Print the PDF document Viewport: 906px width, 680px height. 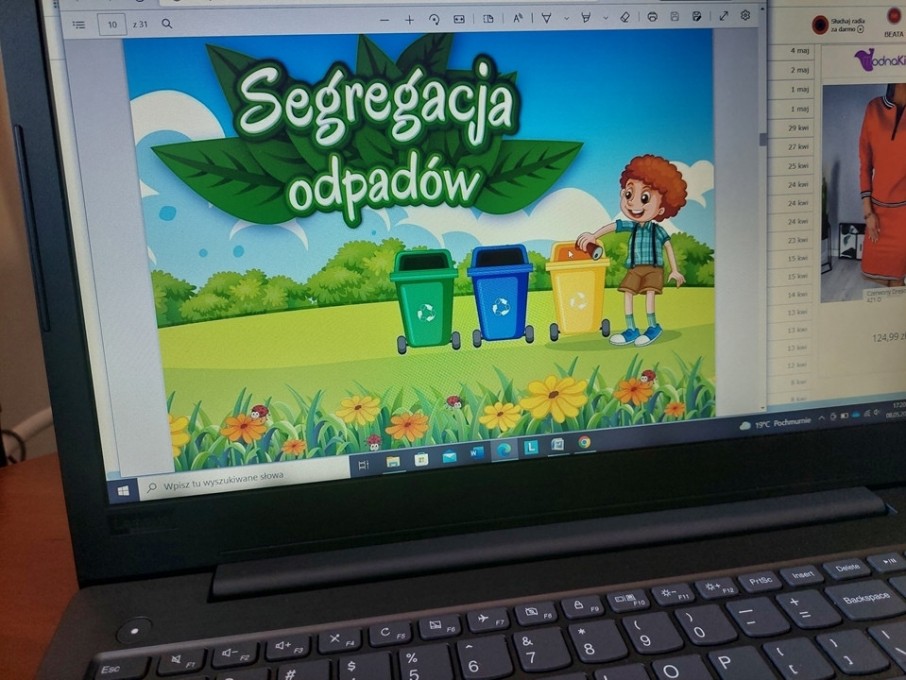pyautogui.click(x=652, y=17)
